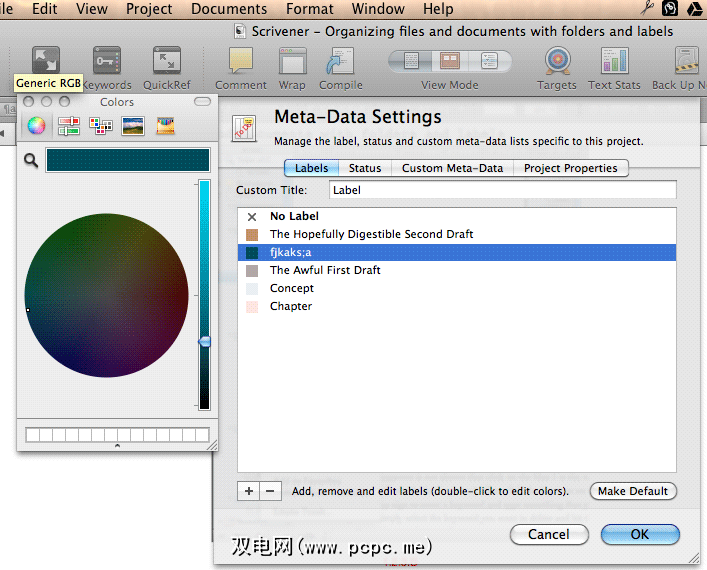The height and width of the screenshot is (570, 707).
Task: Click the Colors panel toolbar toggle pill
Action: click(202, 101)
